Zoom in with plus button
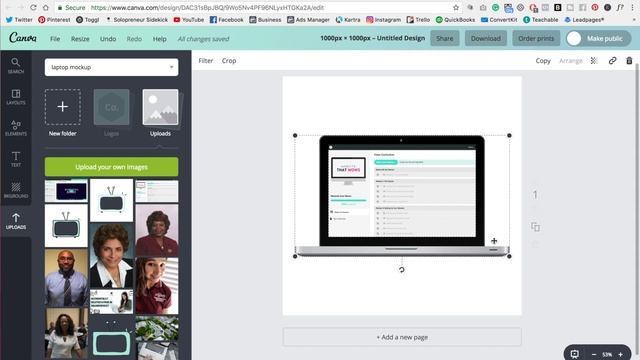The image size is (640, 360). (x=620, y=354)
